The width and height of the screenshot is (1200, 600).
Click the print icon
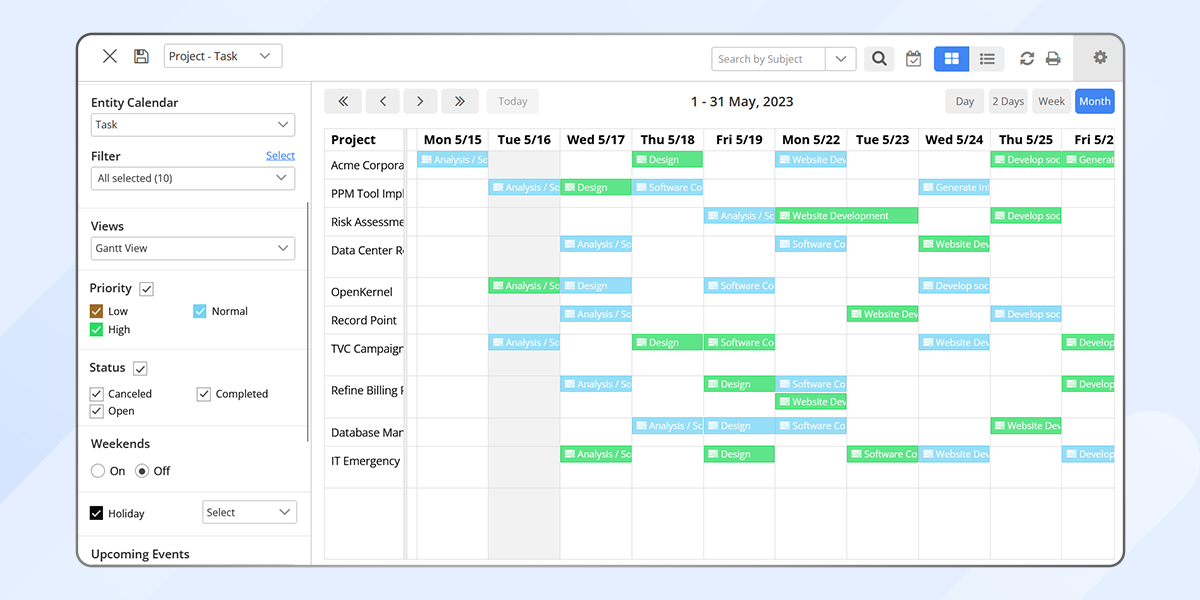click(x=1053, y=59)
